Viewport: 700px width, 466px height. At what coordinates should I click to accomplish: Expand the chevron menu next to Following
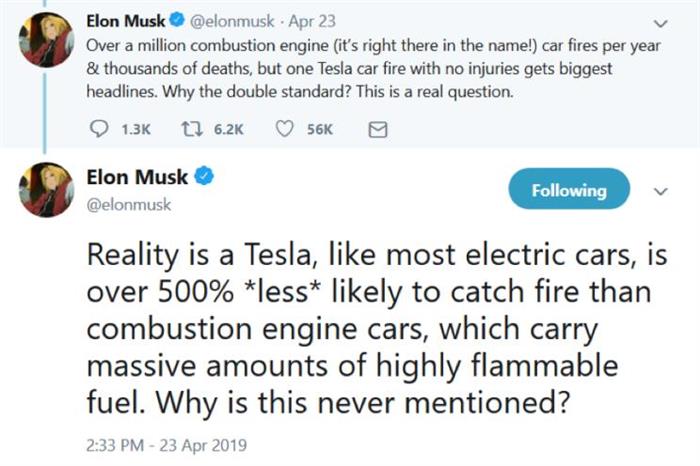(659, 190)
